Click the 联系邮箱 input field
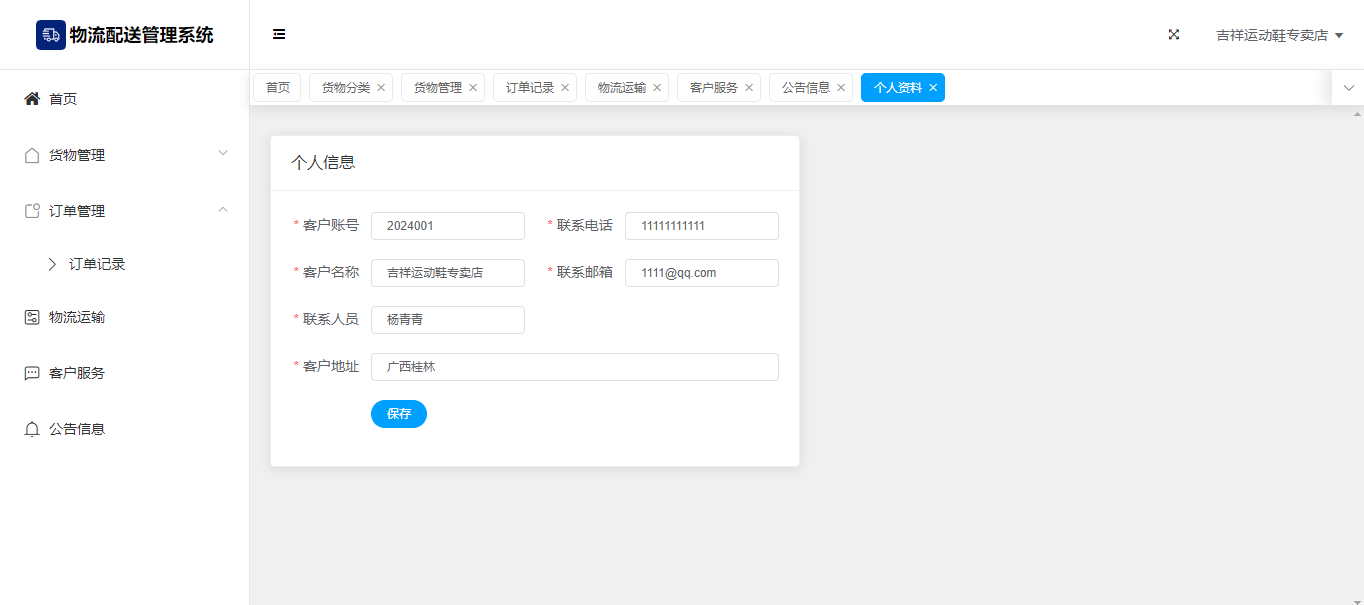 [701, 273]
